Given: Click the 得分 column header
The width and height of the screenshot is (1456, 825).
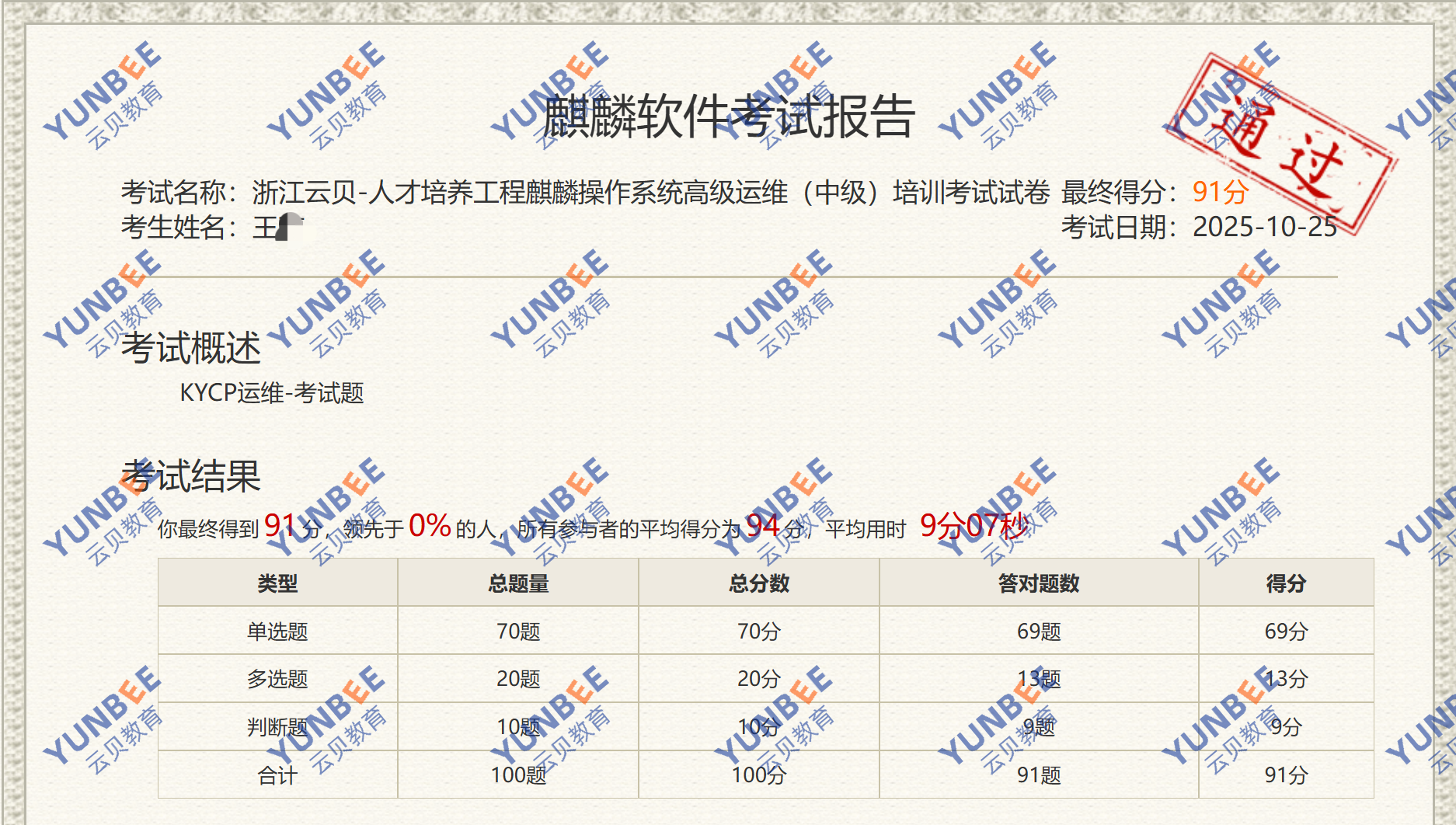Looking at the screenshot, I should click(x=1286, y=583).
